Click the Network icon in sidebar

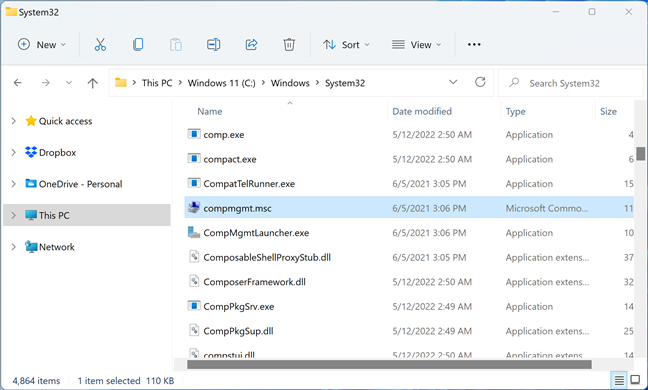(x=31, y=247)
